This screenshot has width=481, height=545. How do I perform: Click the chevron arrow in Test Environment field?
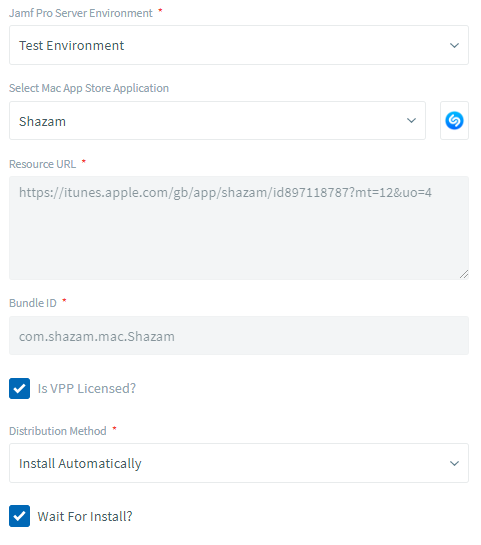pos(454,46)
